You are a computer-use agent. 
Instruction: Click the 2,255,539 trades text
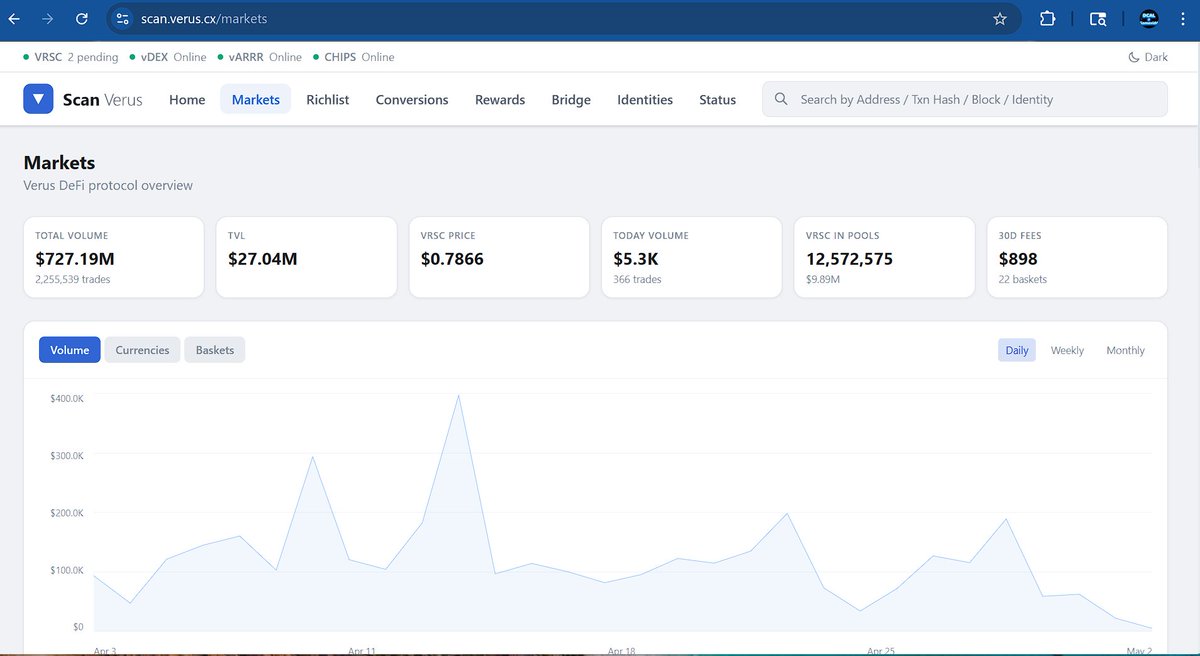click(73, 279)
